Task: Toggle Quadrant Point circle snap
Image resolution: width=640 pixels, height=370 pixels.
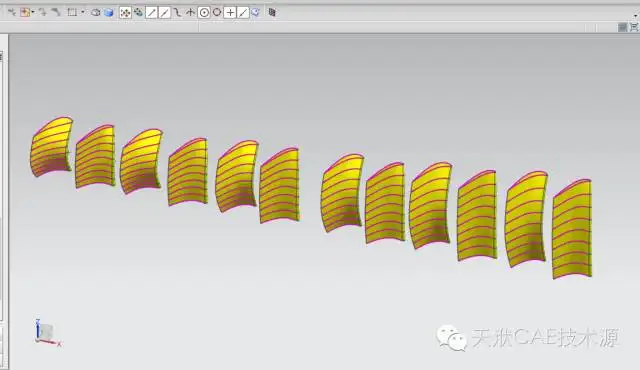Action: tap(217, 12)
